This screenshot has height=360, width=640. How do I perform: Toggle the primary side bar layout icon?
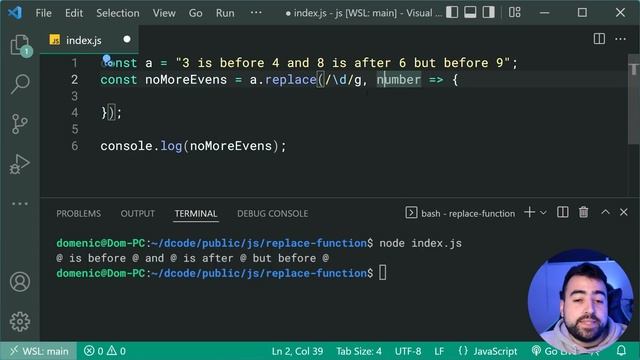pyautogui.click(x=452, y=13)
